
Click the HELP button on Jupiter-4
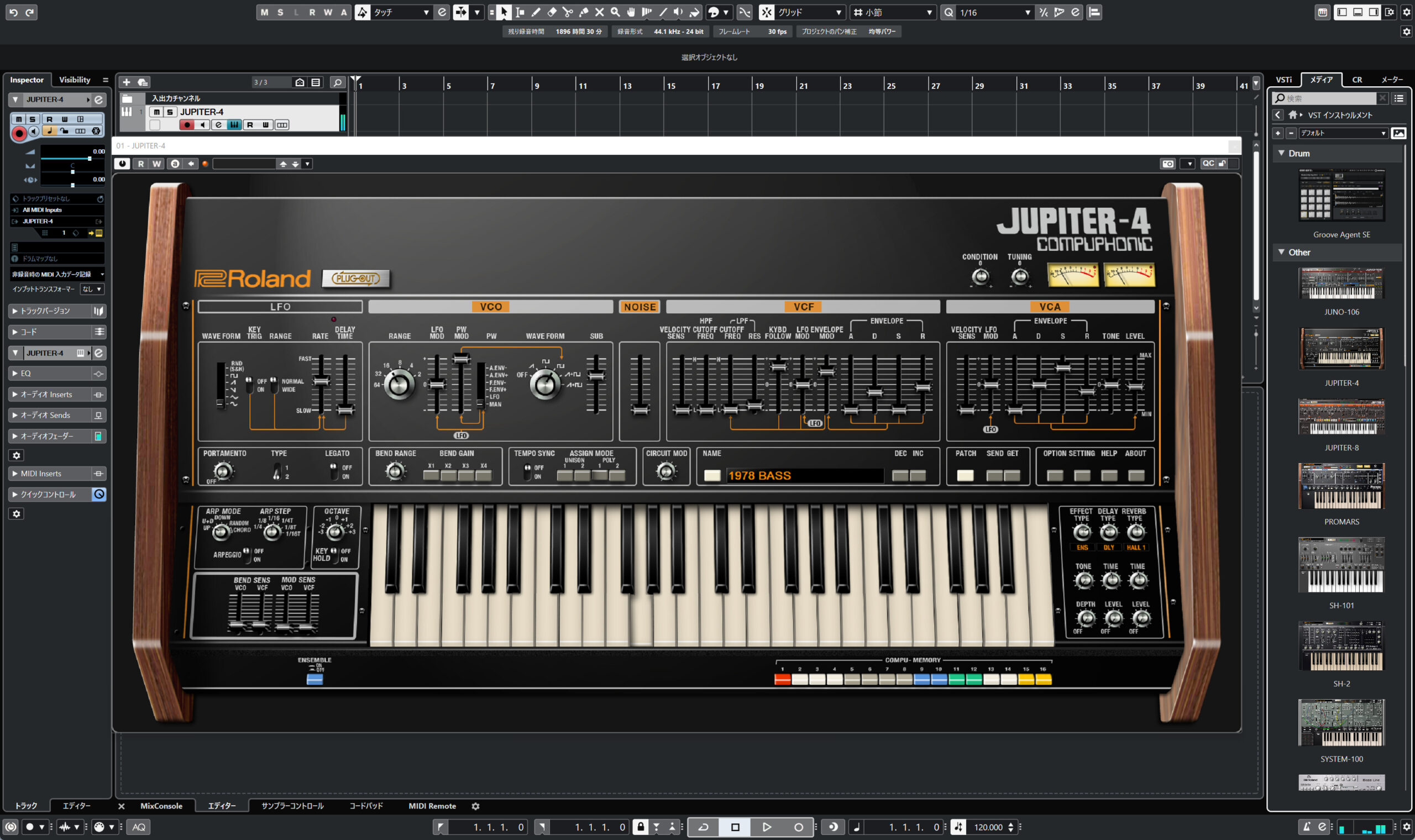pyautogui.click(x=1109, y=475)
